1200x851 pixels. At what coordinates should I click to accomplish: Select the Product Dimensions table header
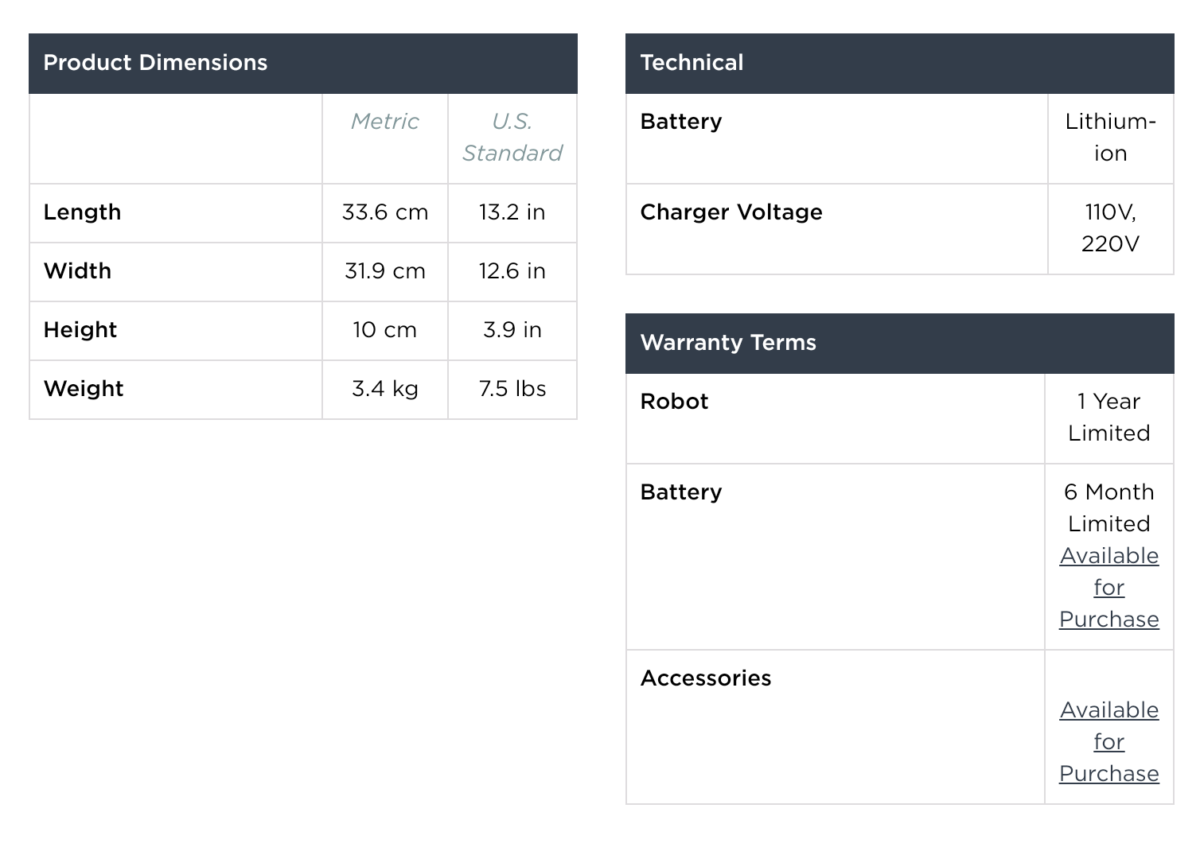click(x=303, y=63)
